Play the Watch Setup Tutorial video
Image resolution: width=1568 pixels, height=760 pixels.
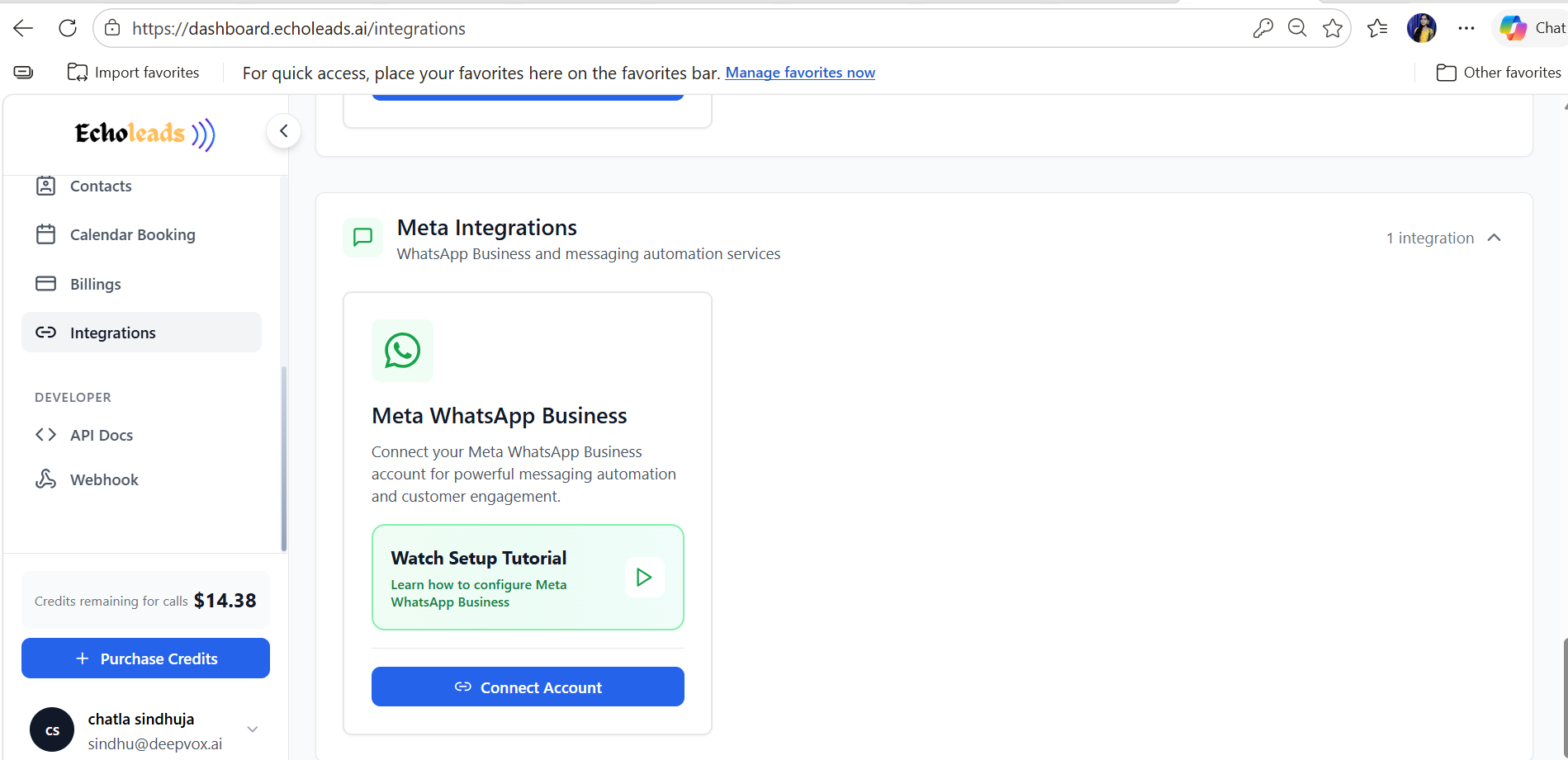[644, 577]
